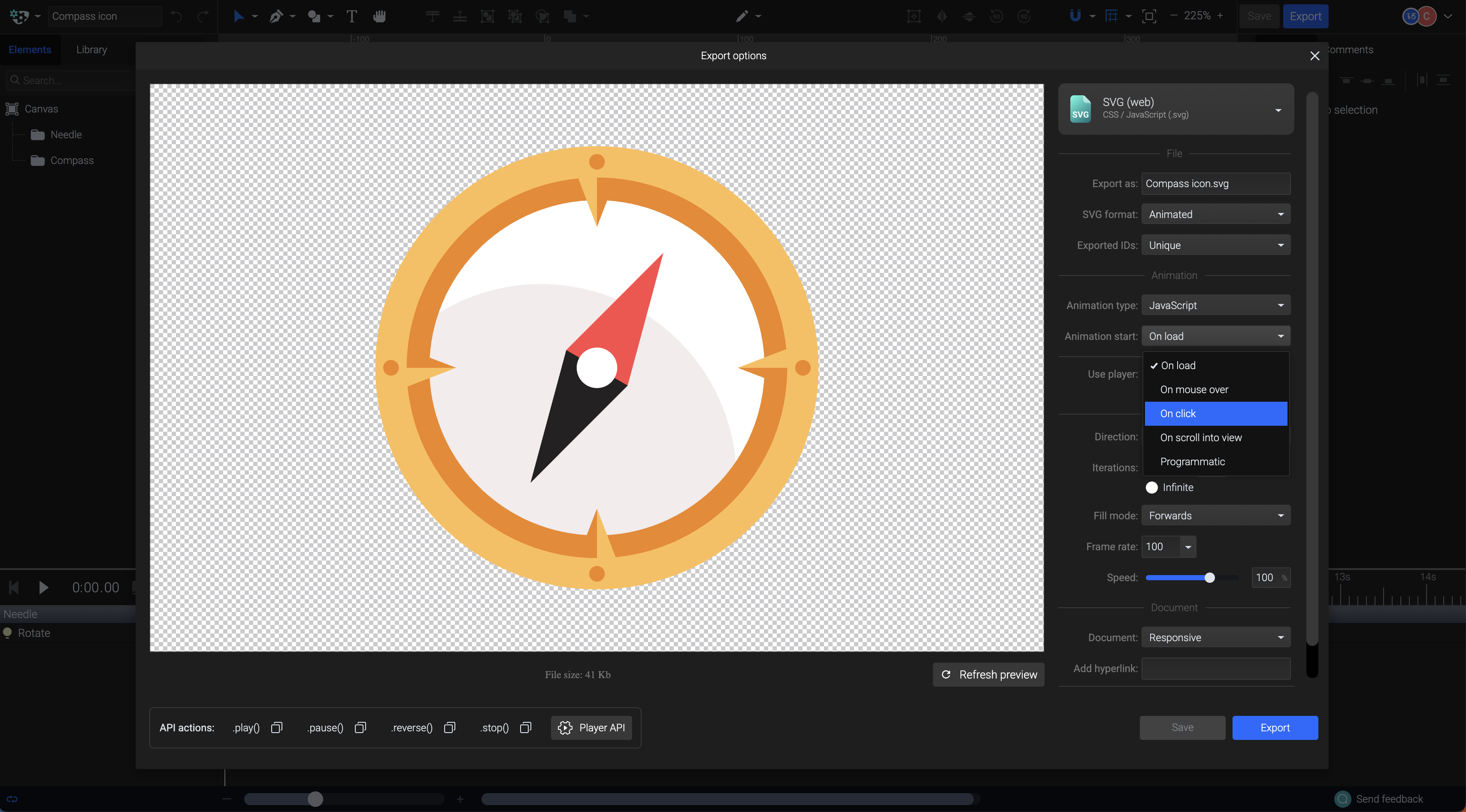Viewport: 1466px width, 812px height.
Task: Click the play button in timeline
Action: pyautogui.click(x=43, y=587)
